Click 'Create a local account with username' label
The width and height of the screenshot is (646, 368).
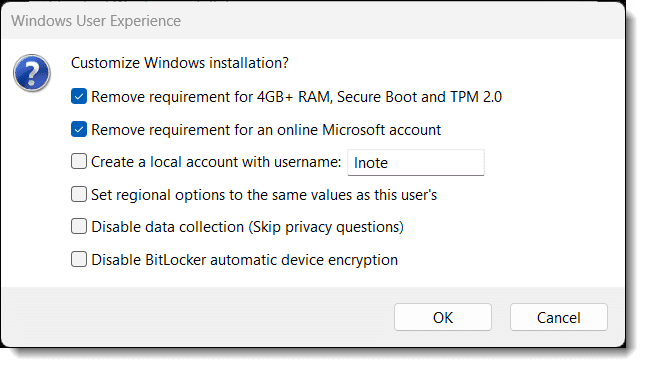pos(216,162)
